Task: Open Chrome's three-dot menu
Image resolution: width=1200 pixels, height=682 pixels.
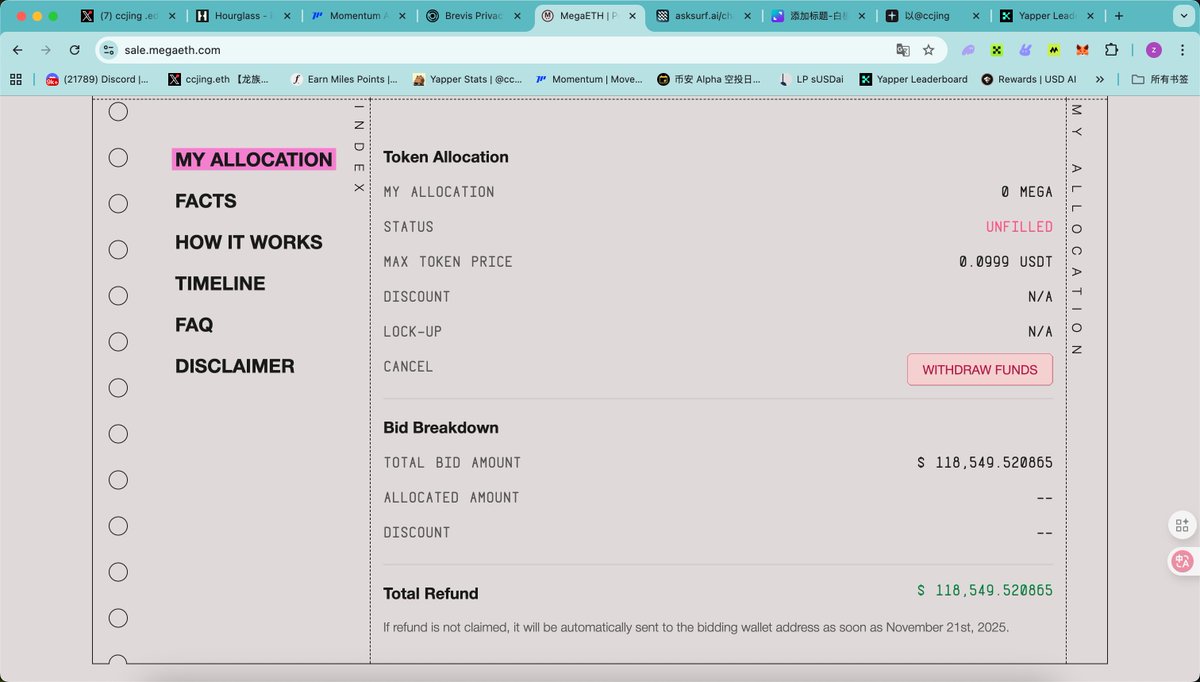Action: point(1182,50)
